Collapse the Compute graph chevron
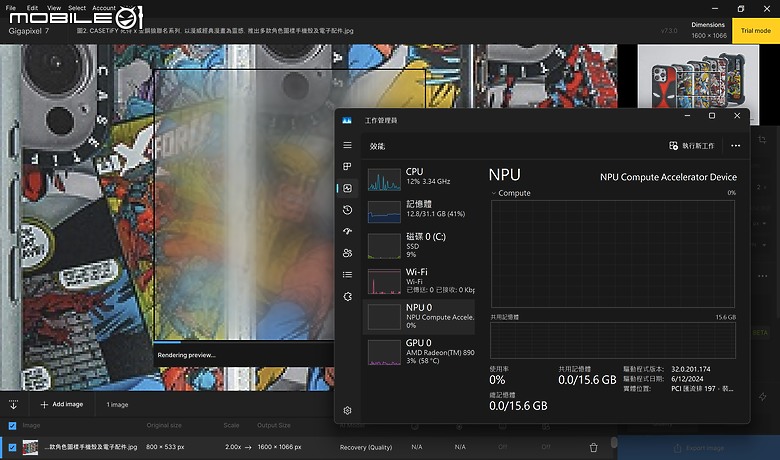780x460 pixels. 493,193
